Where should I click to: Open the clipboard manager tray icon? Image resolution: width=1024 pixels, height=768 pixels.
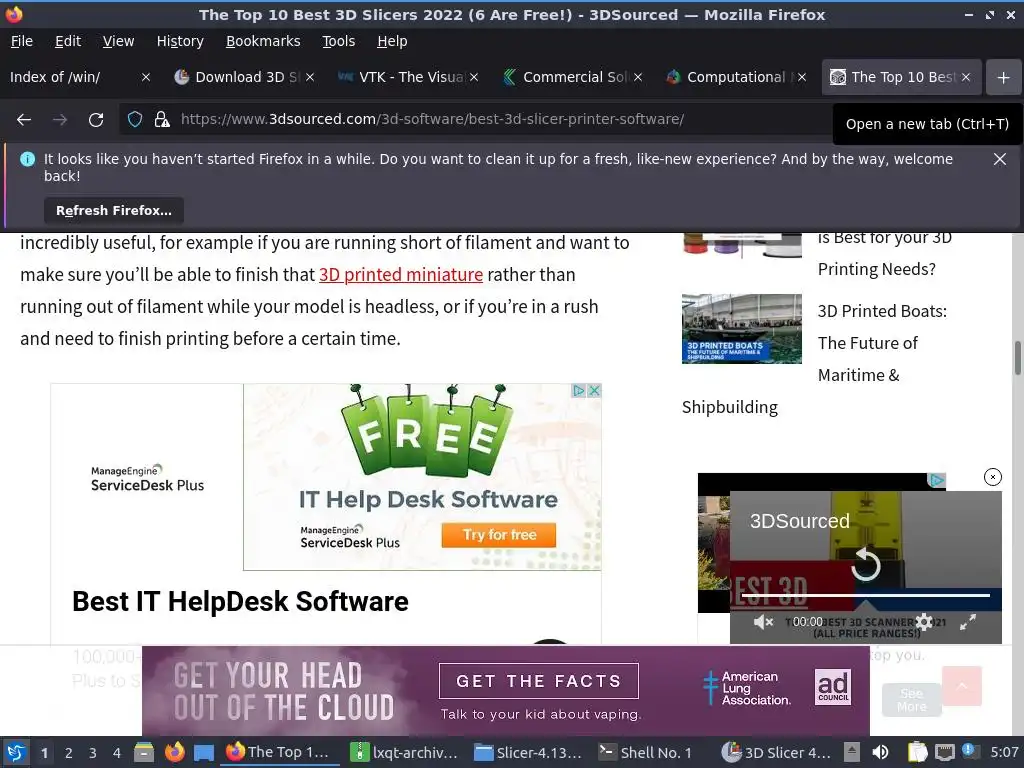[x=917, y=752]
